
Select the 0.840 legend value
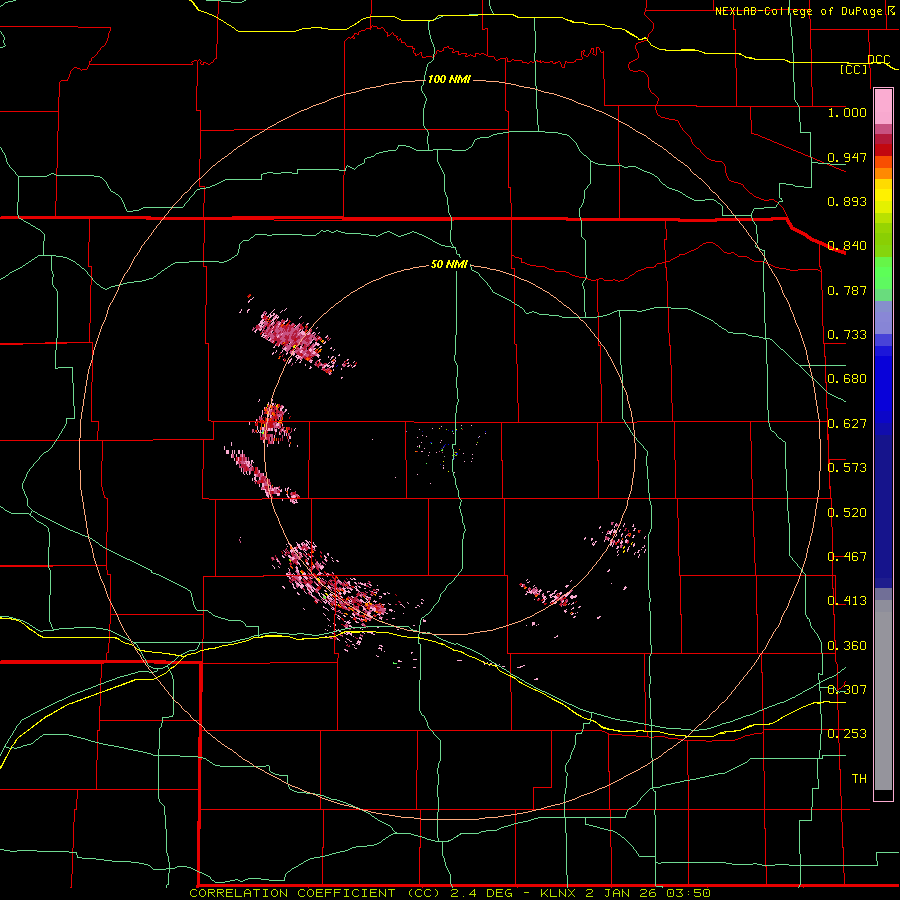click(x=847, y=246)
